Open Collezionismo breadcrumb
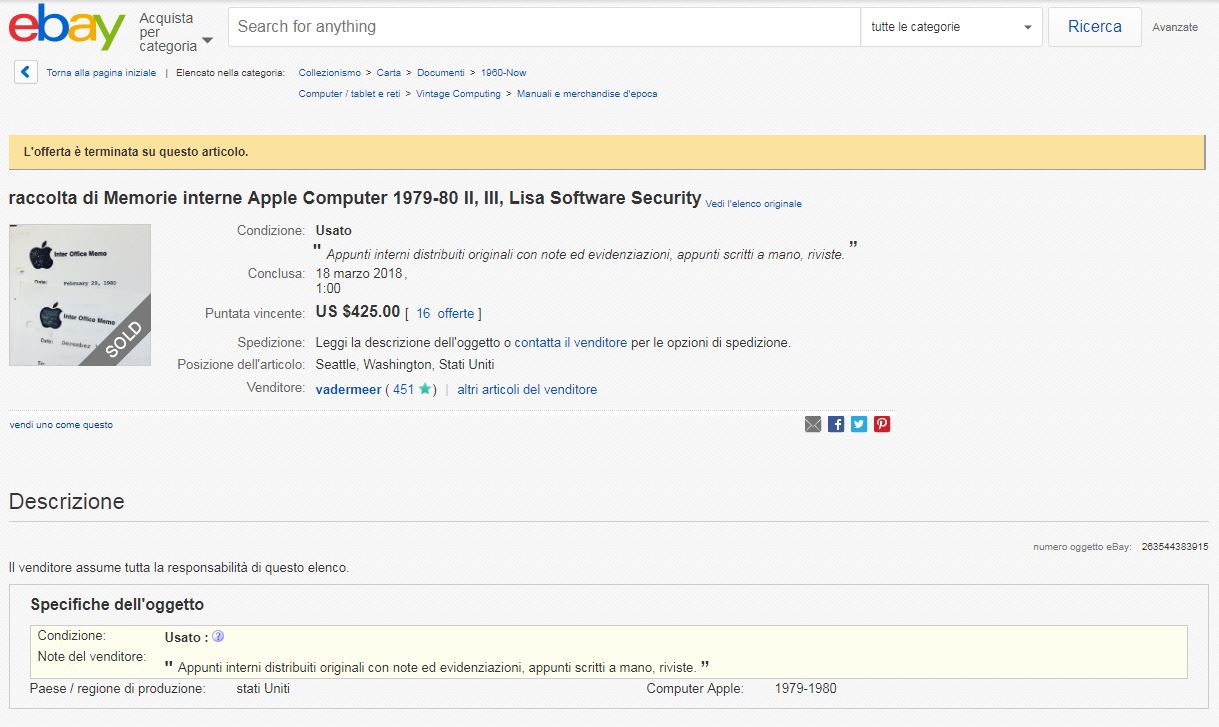This screenshot has height=727, width=1219. 330,72
